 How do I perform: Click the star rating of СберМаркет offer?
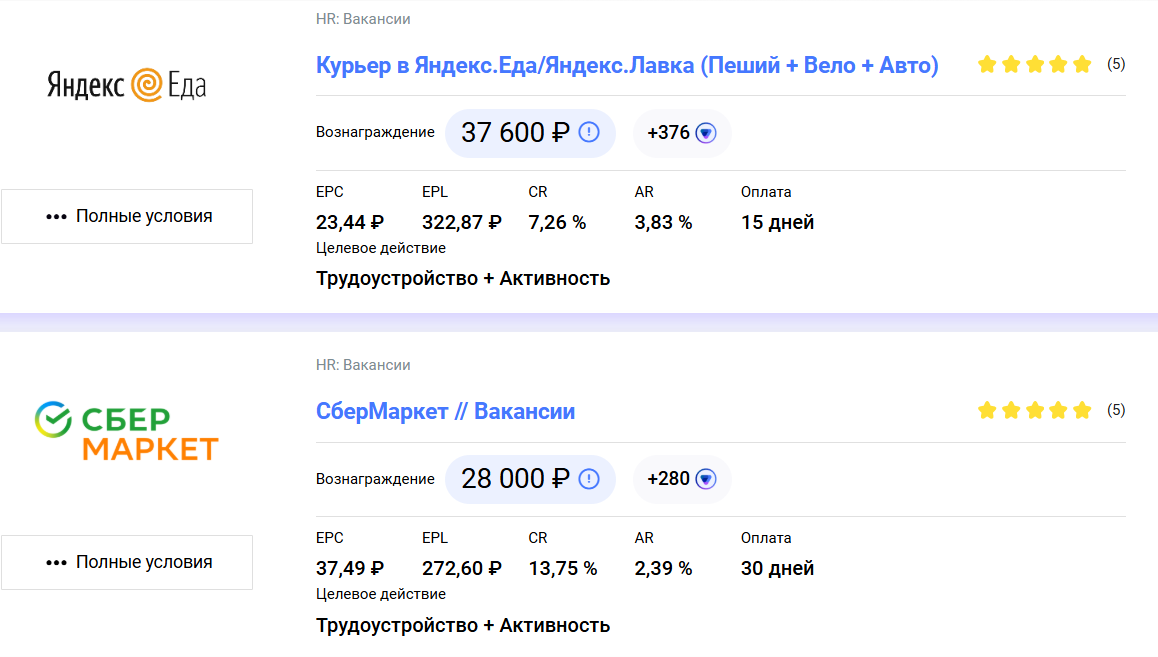click(x=1034, y=410)
